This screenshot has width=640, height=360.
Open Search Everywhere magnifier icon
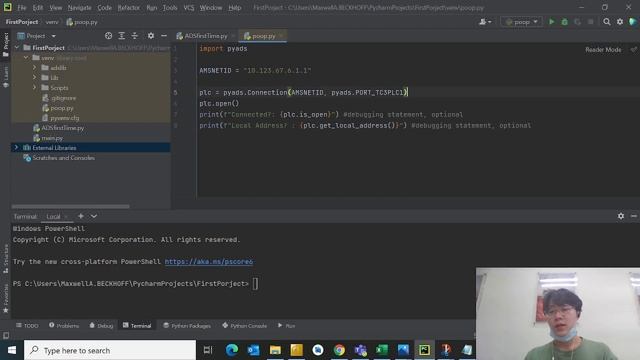point(607,22)
